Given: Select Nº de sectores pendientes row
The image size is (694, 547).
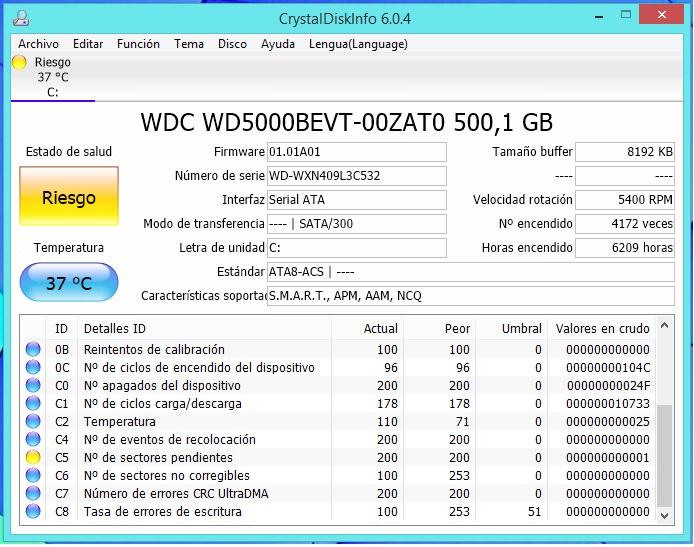Looking at the screenshot, I should pos(338,457).
